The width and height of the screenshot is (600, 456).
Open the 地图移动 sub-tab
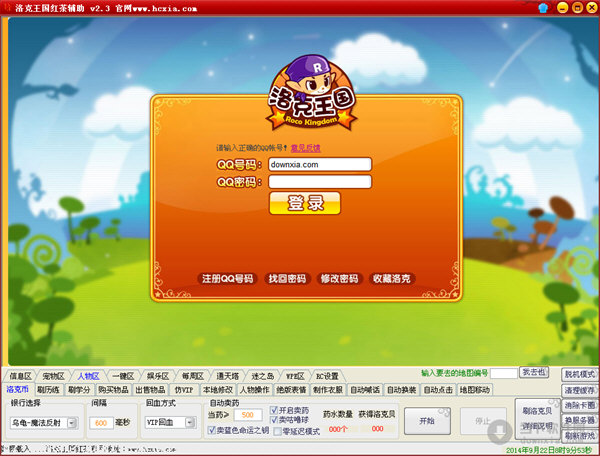coord(474,389)
